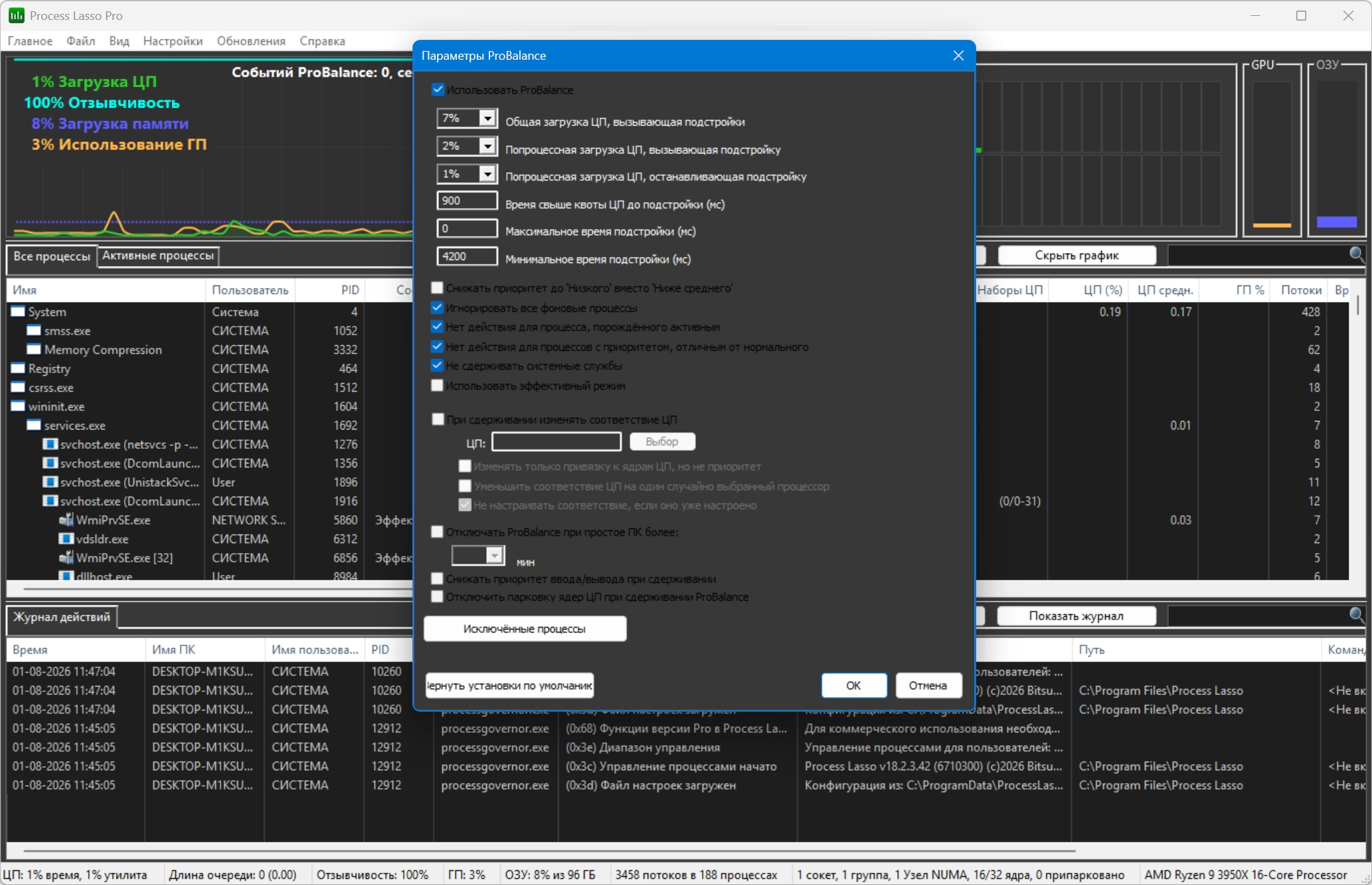Toggle Игнорировать все фоновые процессы checkbox

[x=437, y=307]
